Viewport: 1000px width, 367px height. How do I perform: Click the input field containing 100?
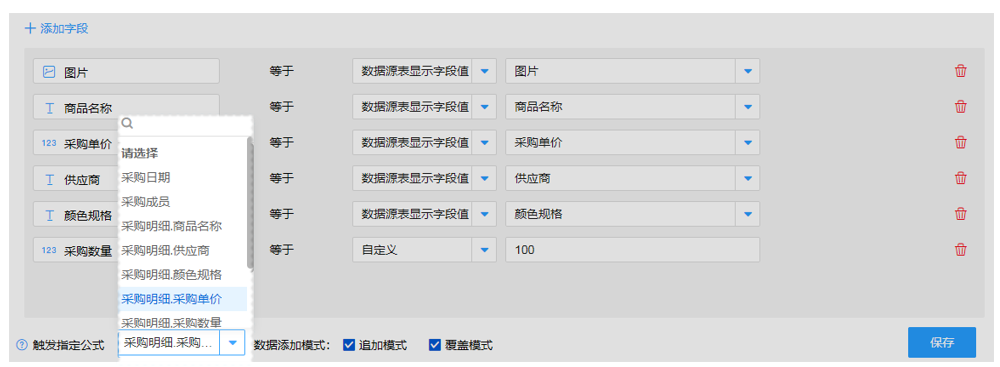pyautogui.click(x=633, y=250)
